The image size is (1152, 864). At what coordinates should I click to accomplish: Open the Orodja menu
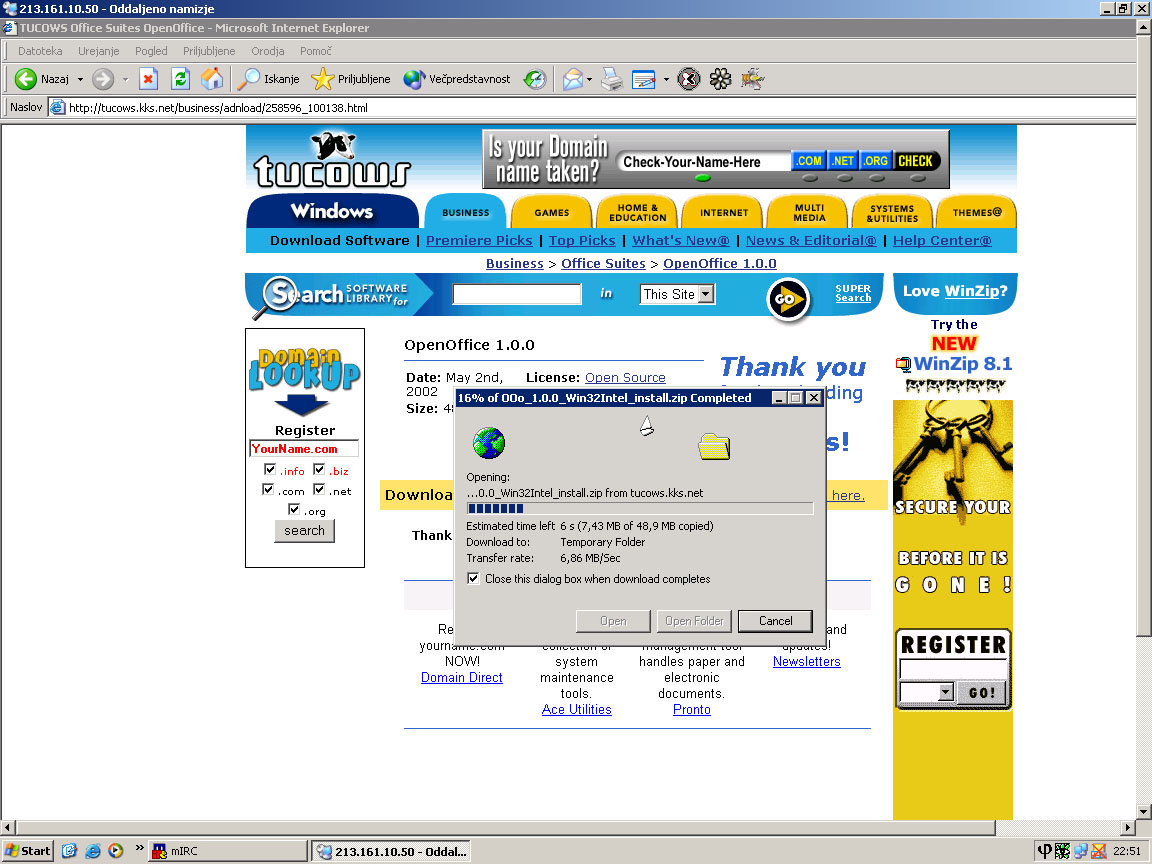click(x=268, y=51)
